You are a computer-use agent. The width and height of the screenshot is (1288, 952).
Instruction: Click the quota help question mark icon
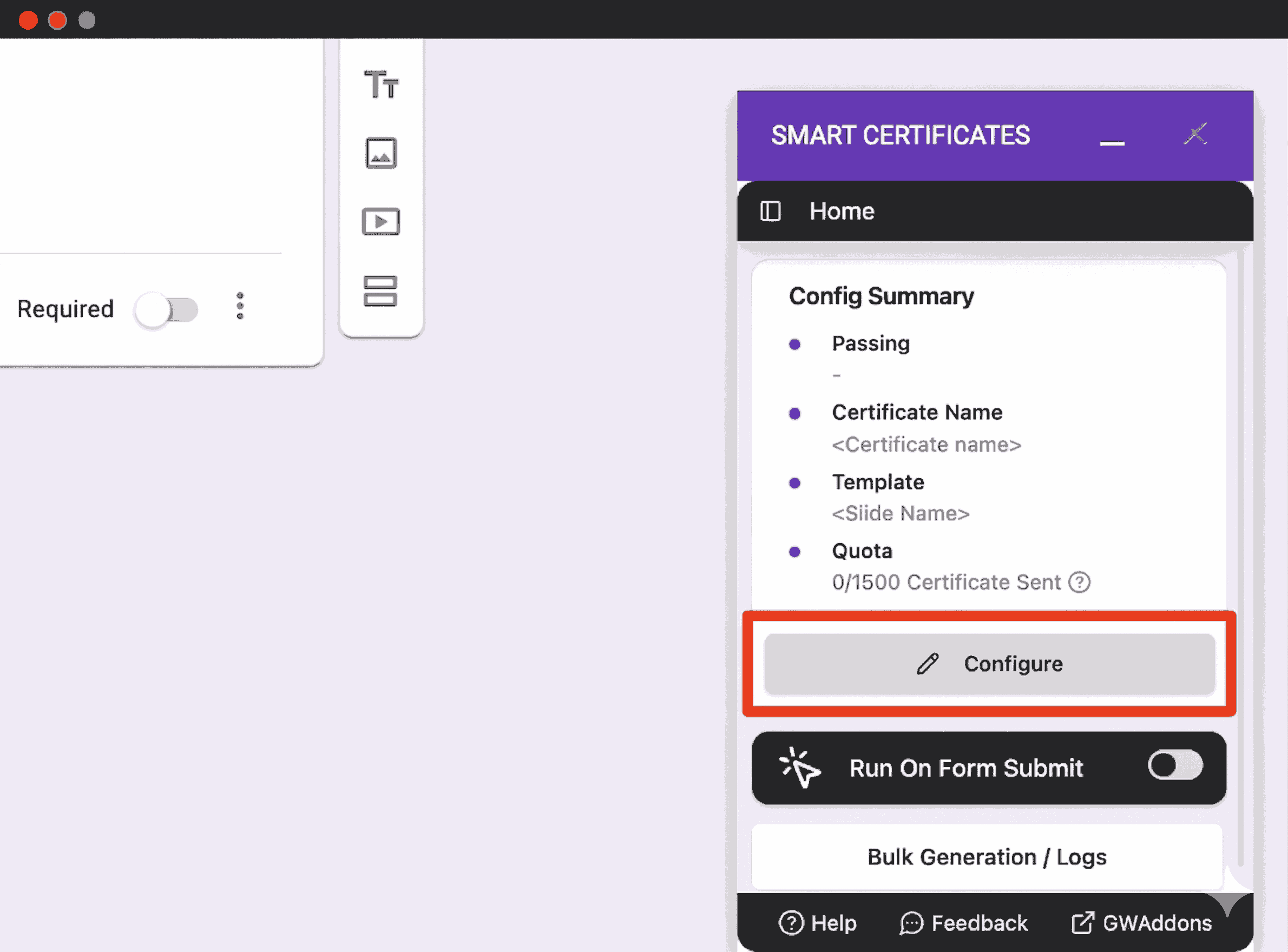coord(1079,582)
